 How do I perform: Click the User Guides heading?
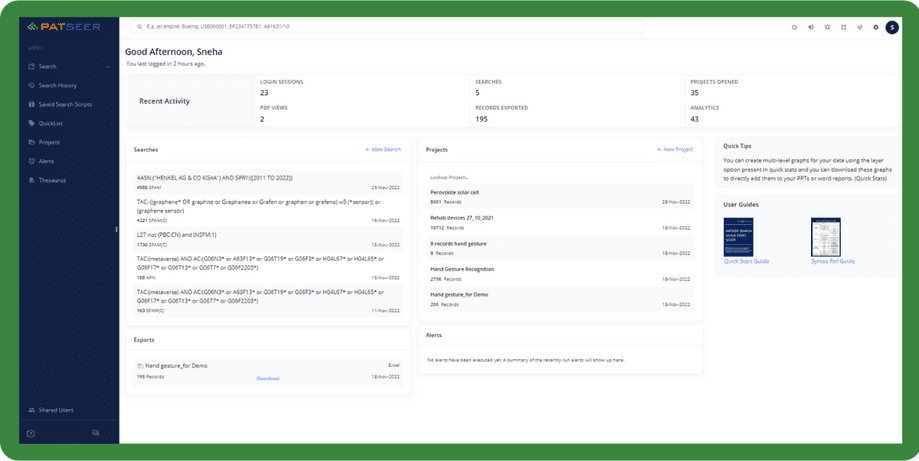[741, 205]
